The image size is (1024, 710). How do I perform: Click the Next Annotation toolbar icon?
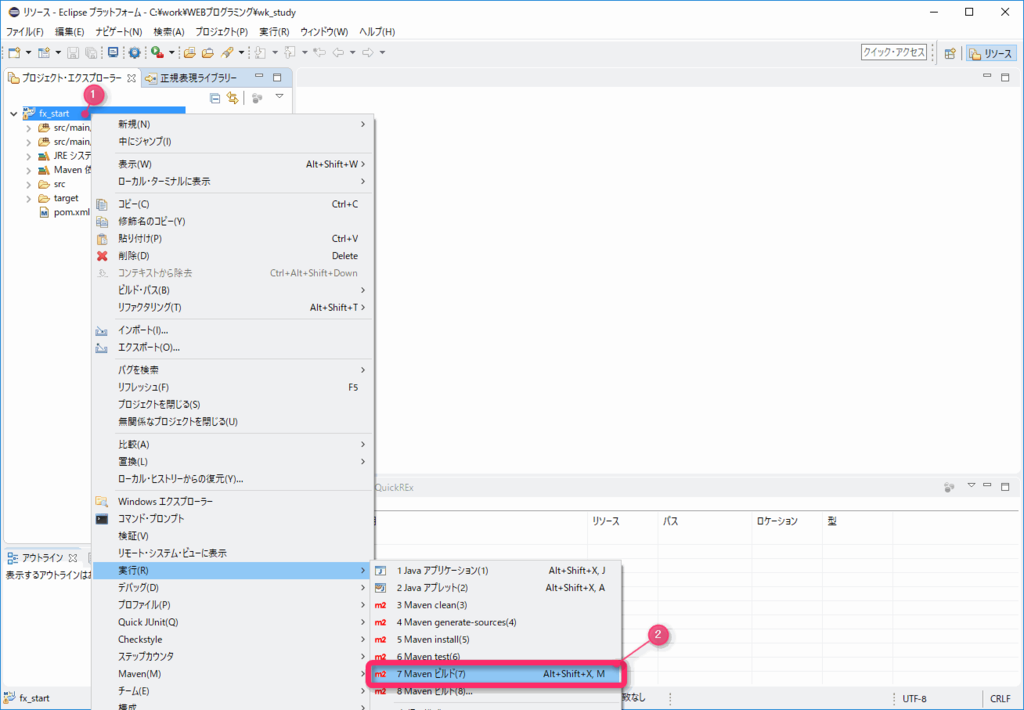click(260, 52)
